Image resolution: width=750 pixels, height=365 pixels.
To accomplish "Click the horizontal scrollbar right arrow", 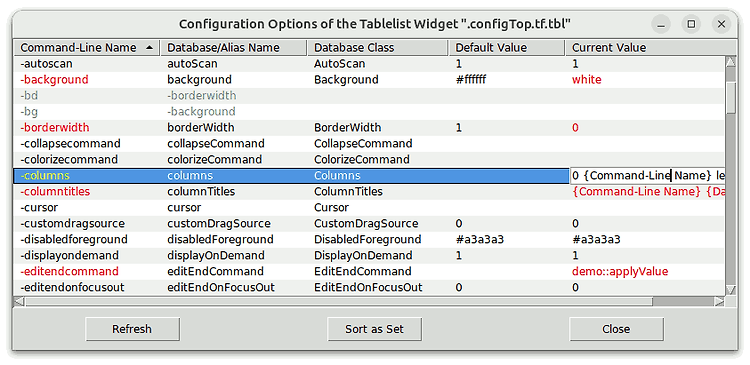I will tap(719, 301).
